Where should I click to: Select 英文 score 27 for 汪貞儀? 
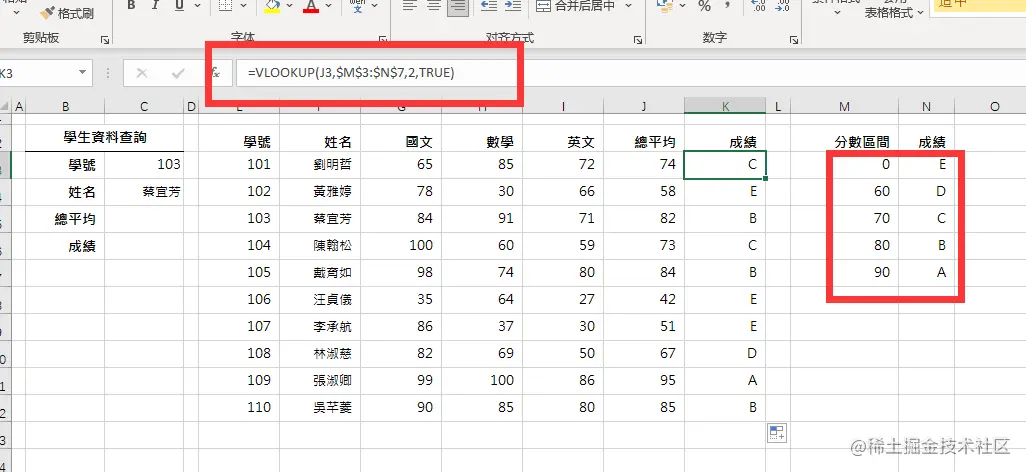click(563, 299)
